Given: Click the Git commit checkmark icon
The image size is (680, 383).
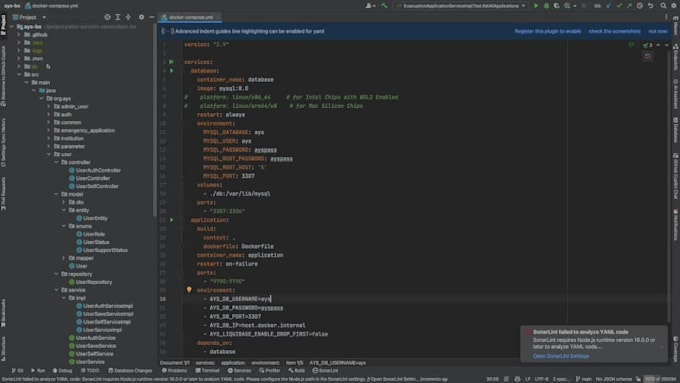Looking at the screenshot, I should [x=619, y=6].
